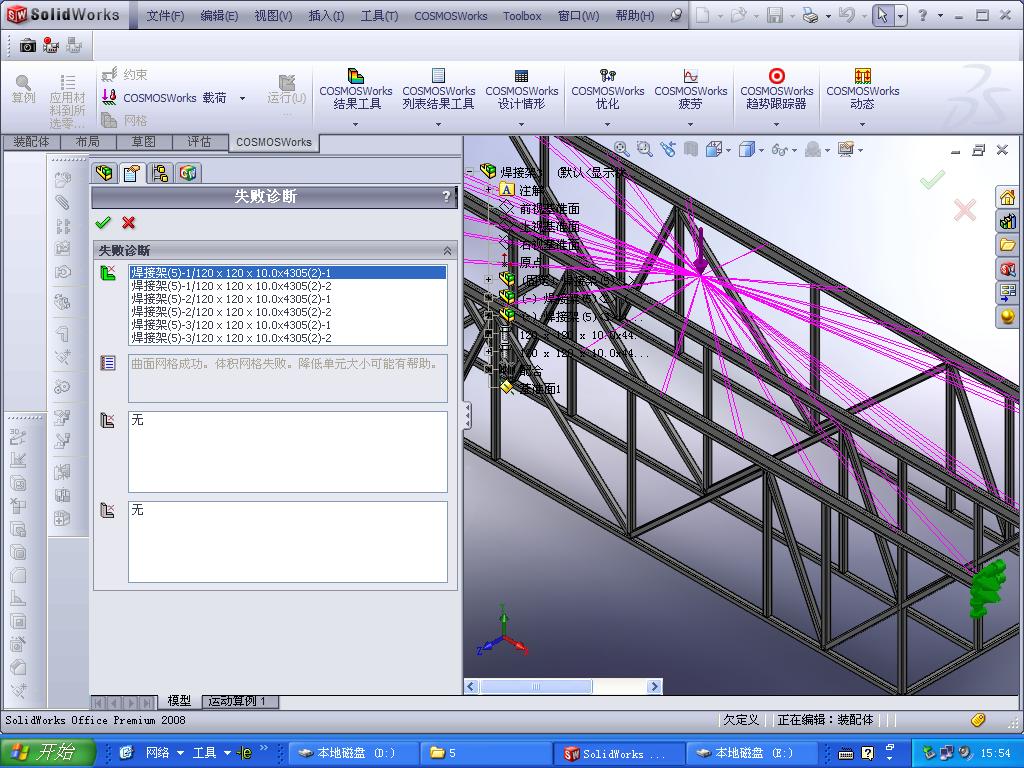
Task: Open the display style dropdown arrow in the viewport
Action: point(761,150)
